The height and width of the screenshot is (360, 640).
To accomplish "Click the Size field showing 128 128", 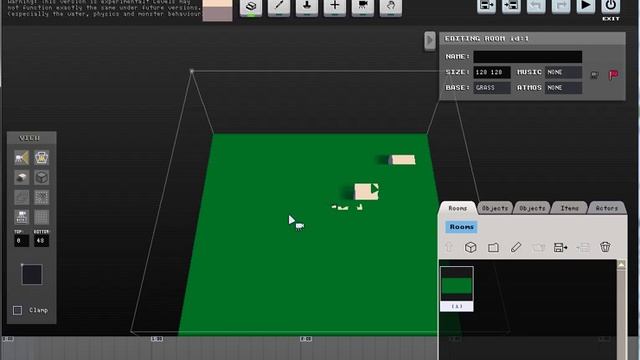I will (x=492, y=72).
